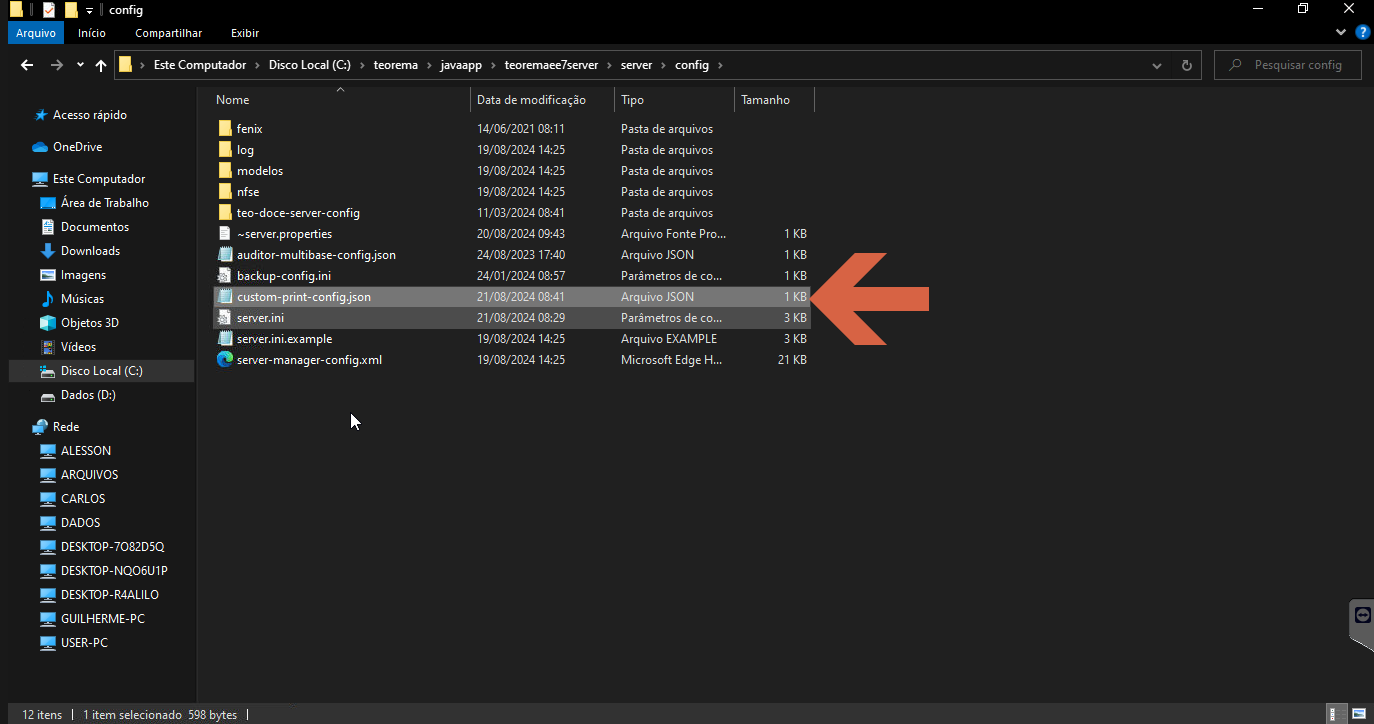Select server breadcrumb segment
This screenshot has width=1374, height=724.
coord(636,65)
